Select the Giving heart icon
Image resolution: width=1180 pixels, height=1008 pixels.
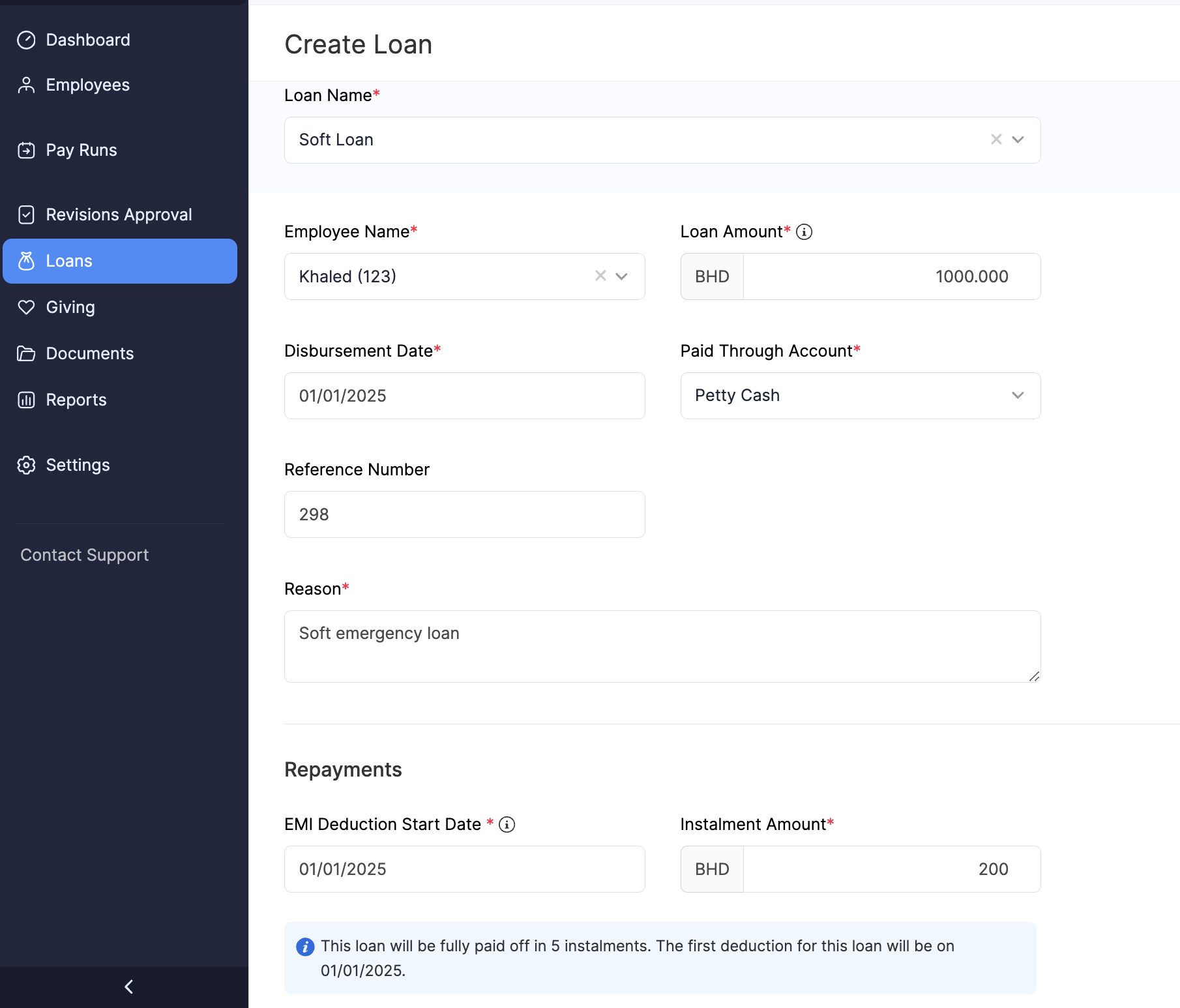click(x=25, y=307)
